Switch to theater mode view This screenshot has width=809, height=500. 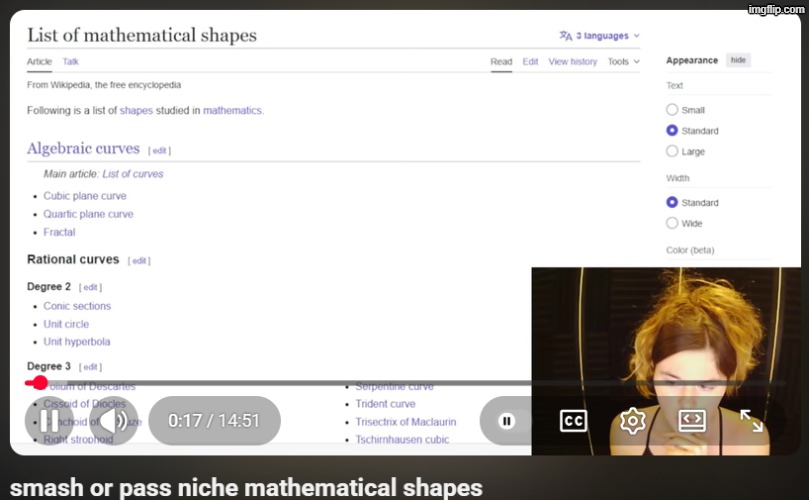pos(692,421)
